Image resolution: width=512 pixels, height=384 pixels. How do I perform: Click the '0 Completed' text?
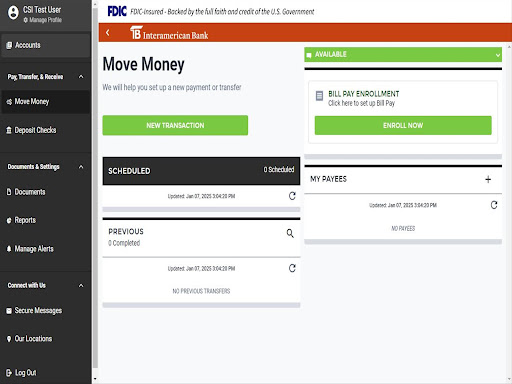coord(124,243)
